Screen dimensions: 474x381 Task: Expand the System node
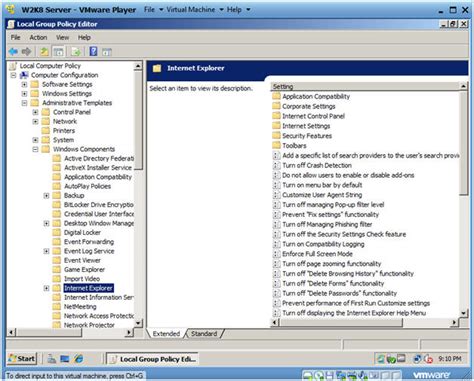click(x=35, y=140)
